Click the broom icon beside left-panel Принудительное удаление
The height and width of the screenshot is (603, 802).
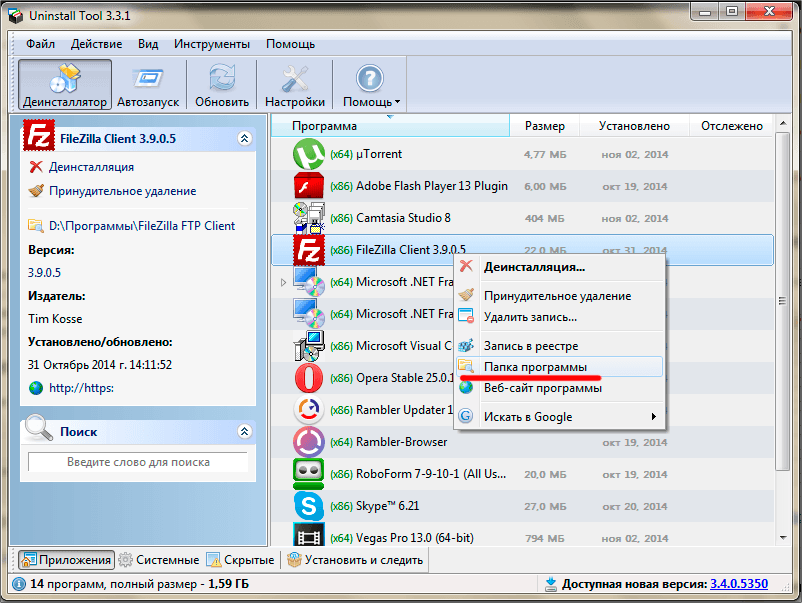click(36, 191)
